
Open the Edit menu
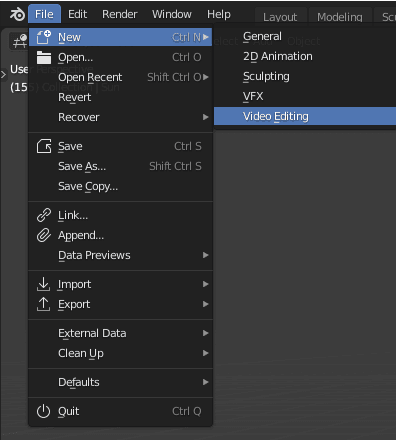[77, 14]
